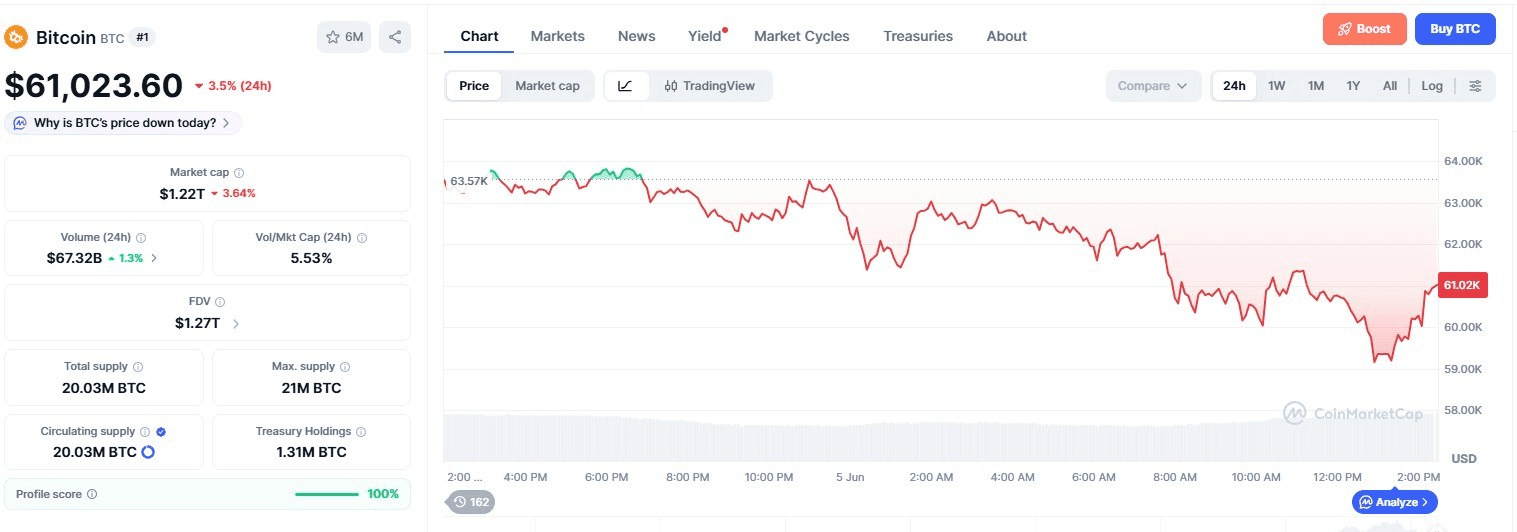
Task: Open the Chart tab
Action: 479,36
